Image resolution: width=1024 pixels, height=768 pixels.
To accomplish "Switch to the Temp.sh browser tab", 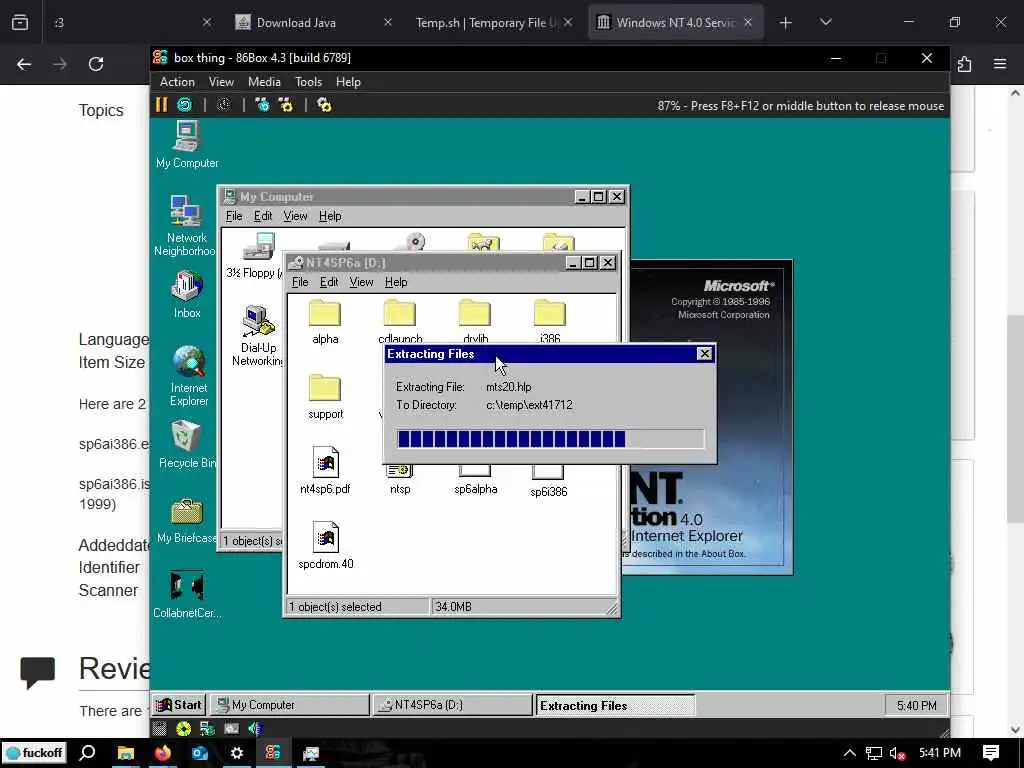I will 493,22.
